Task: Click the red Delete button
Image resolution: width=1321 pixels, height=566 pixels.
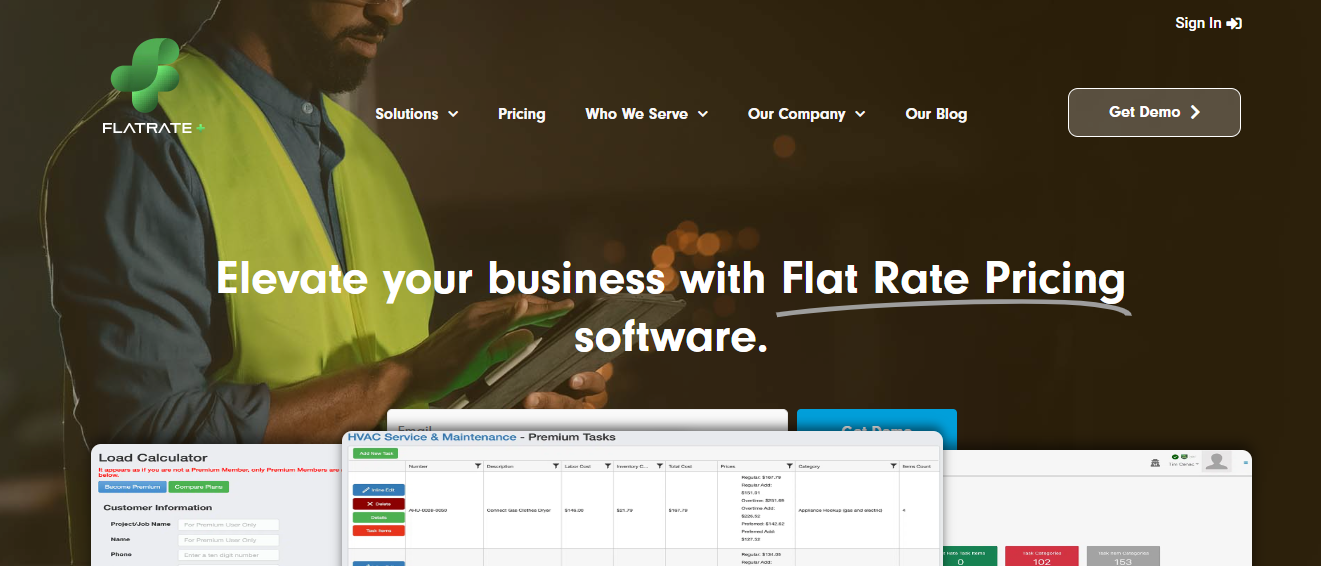Action: (x=378, y=504)
